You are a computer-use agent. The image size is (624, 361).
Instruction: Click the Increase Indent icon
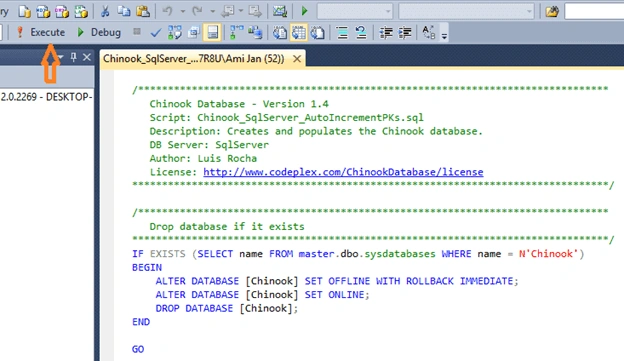[405, 33]
